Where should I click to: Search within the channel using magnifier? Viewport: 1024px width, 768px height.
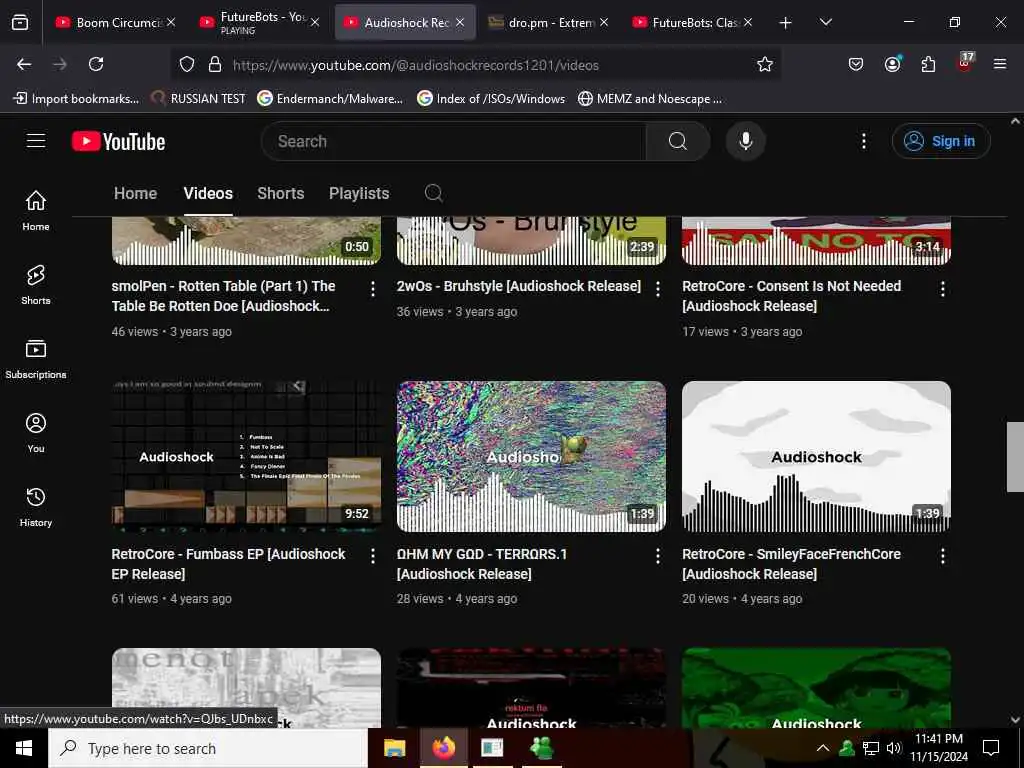(x=434, y=193)
